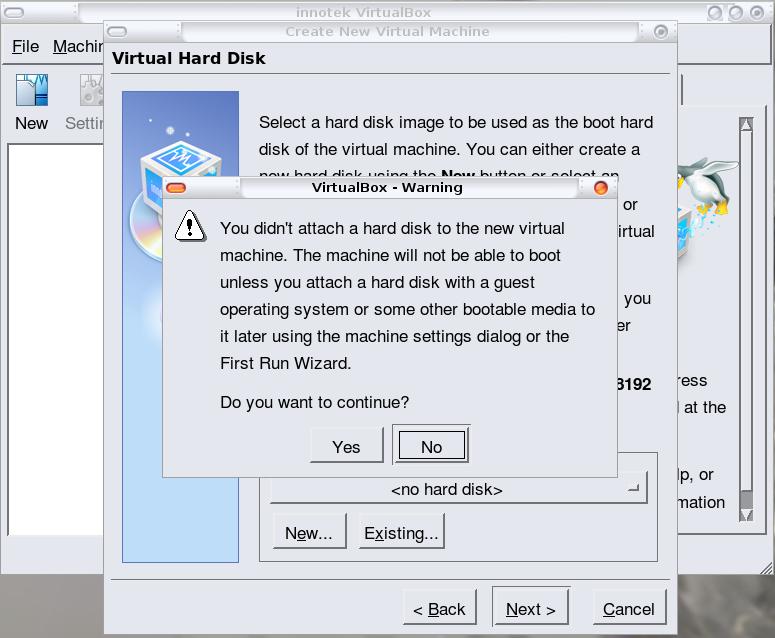Viewport: 775px width, 638px height.
Task: Click the Existing... hard disk button
Action: click(401, 532)
